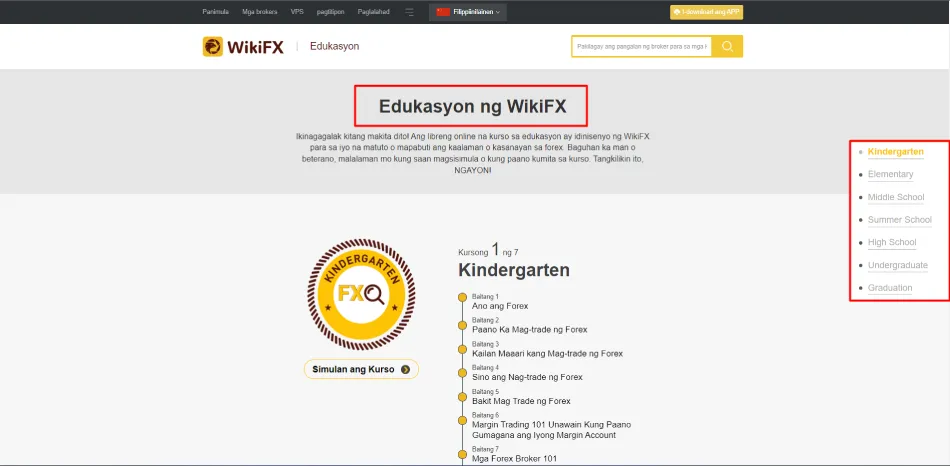Jump to Middle School in side navigation

point(896,197)
